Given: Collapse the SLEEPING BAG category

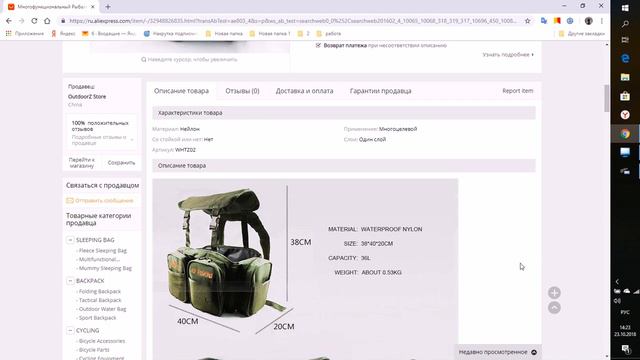Looking at the screenshot, I should coord(70,240).
